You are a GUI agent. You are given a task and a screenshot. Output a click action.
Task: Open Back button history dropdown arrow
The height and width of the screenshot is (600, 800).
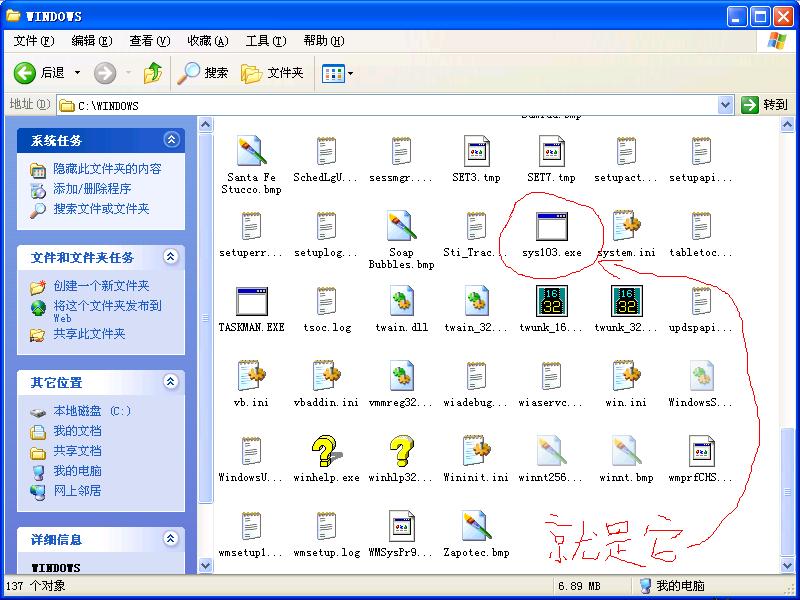click(x=78, y=73)
